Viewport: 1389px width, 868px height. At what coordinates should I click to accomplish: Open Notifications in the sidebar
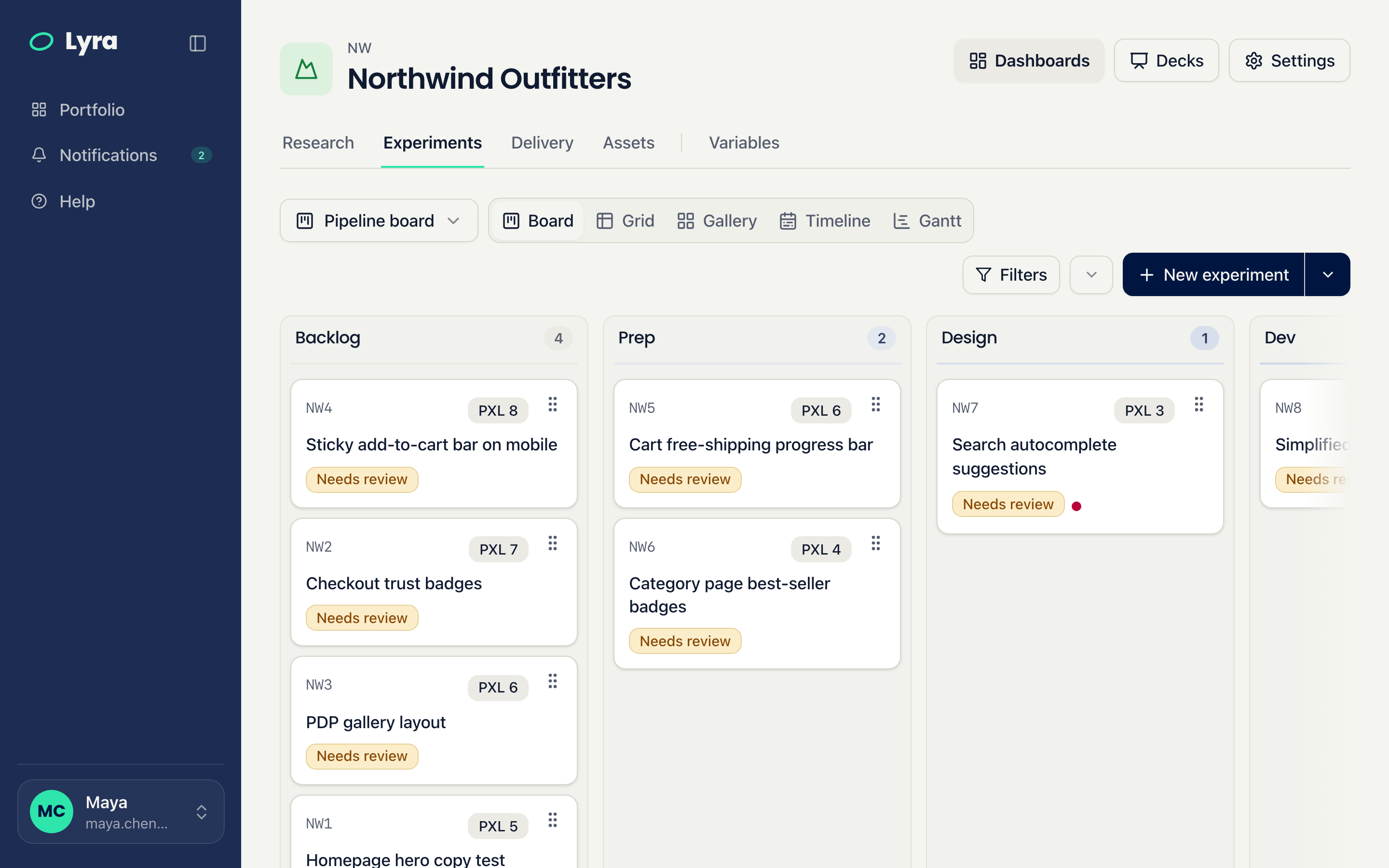tap(121, 155)
